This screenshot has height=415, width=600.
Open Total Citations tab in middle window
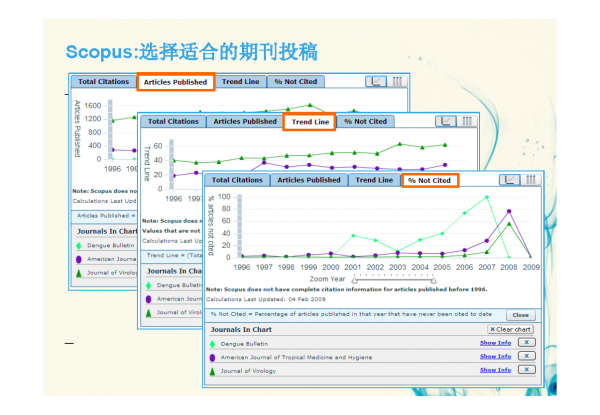coord(173,122)
